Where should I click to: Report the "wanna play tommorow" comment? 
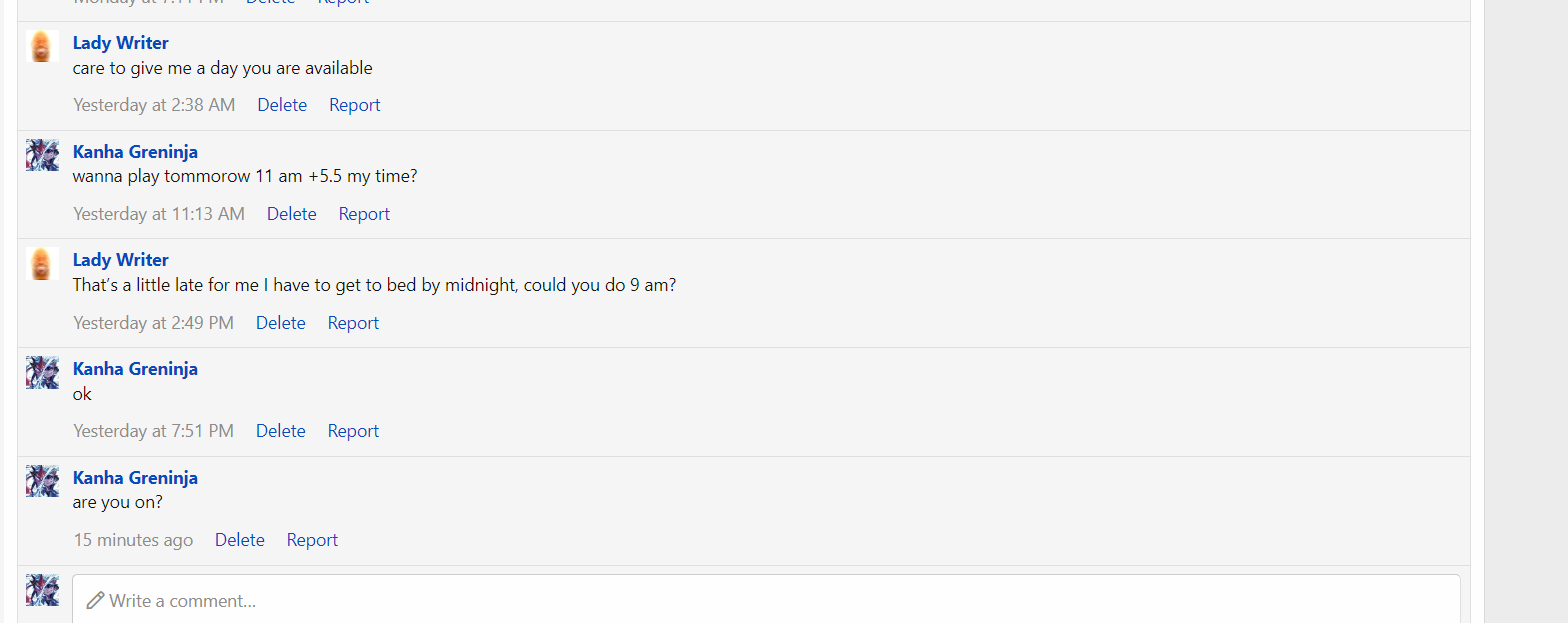(x=364, y=214)
